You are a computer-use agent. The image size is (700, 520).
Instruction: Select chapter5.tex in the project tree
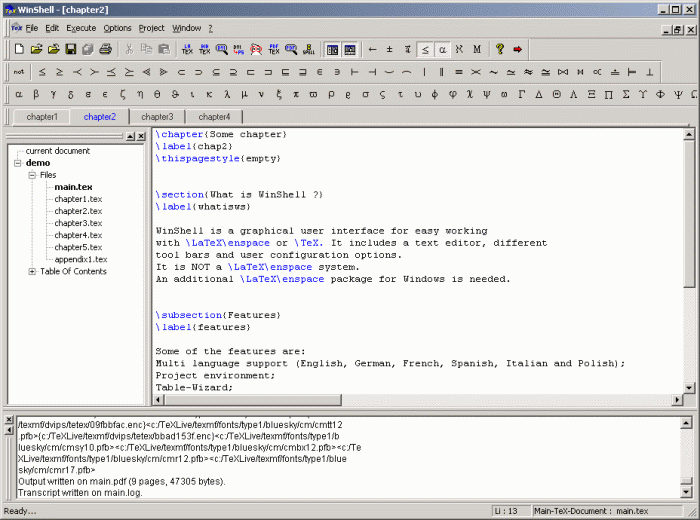pyautogui.click(x=78, y=247)
